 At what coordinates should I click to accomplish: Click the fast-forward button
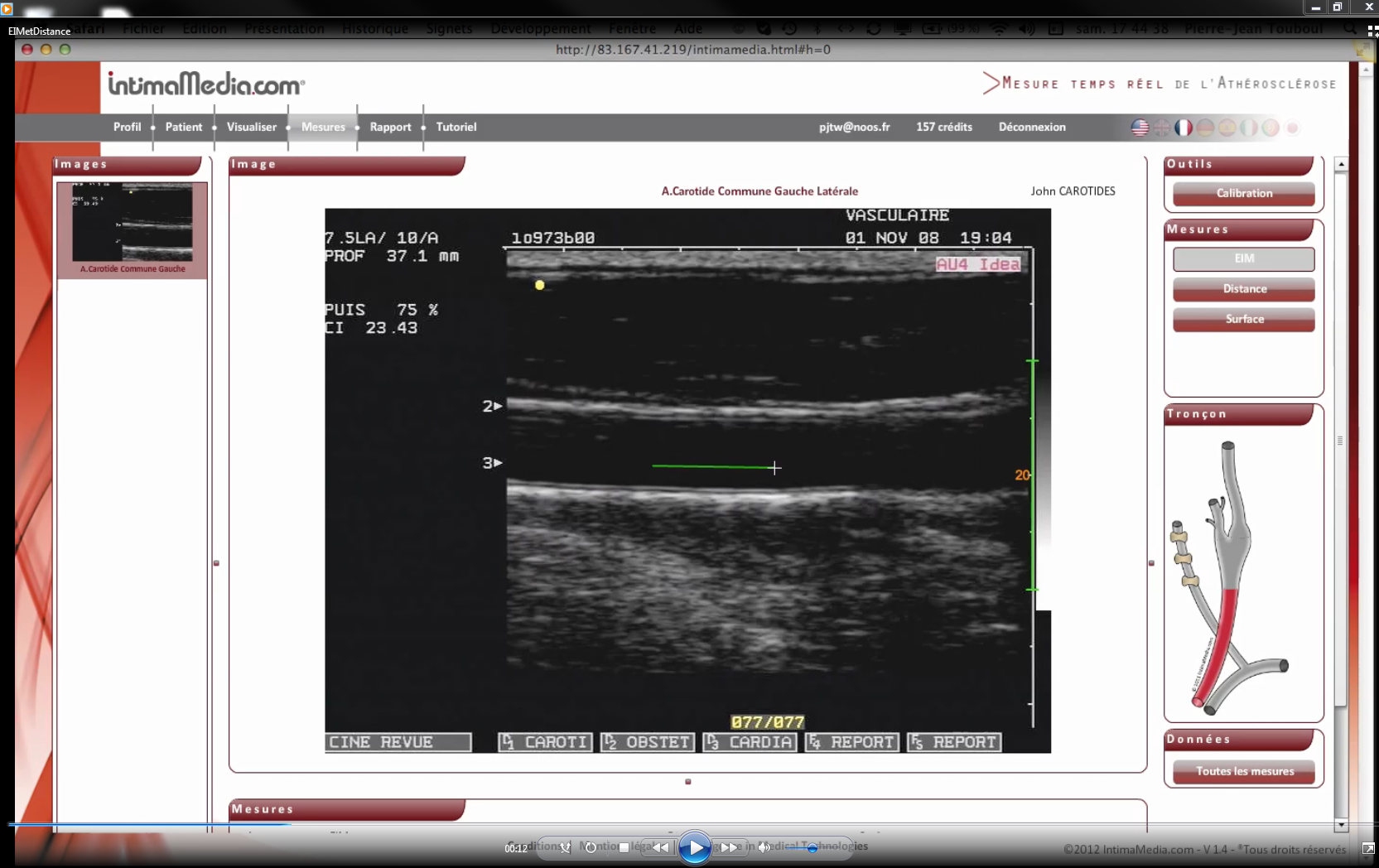point(729,847)
